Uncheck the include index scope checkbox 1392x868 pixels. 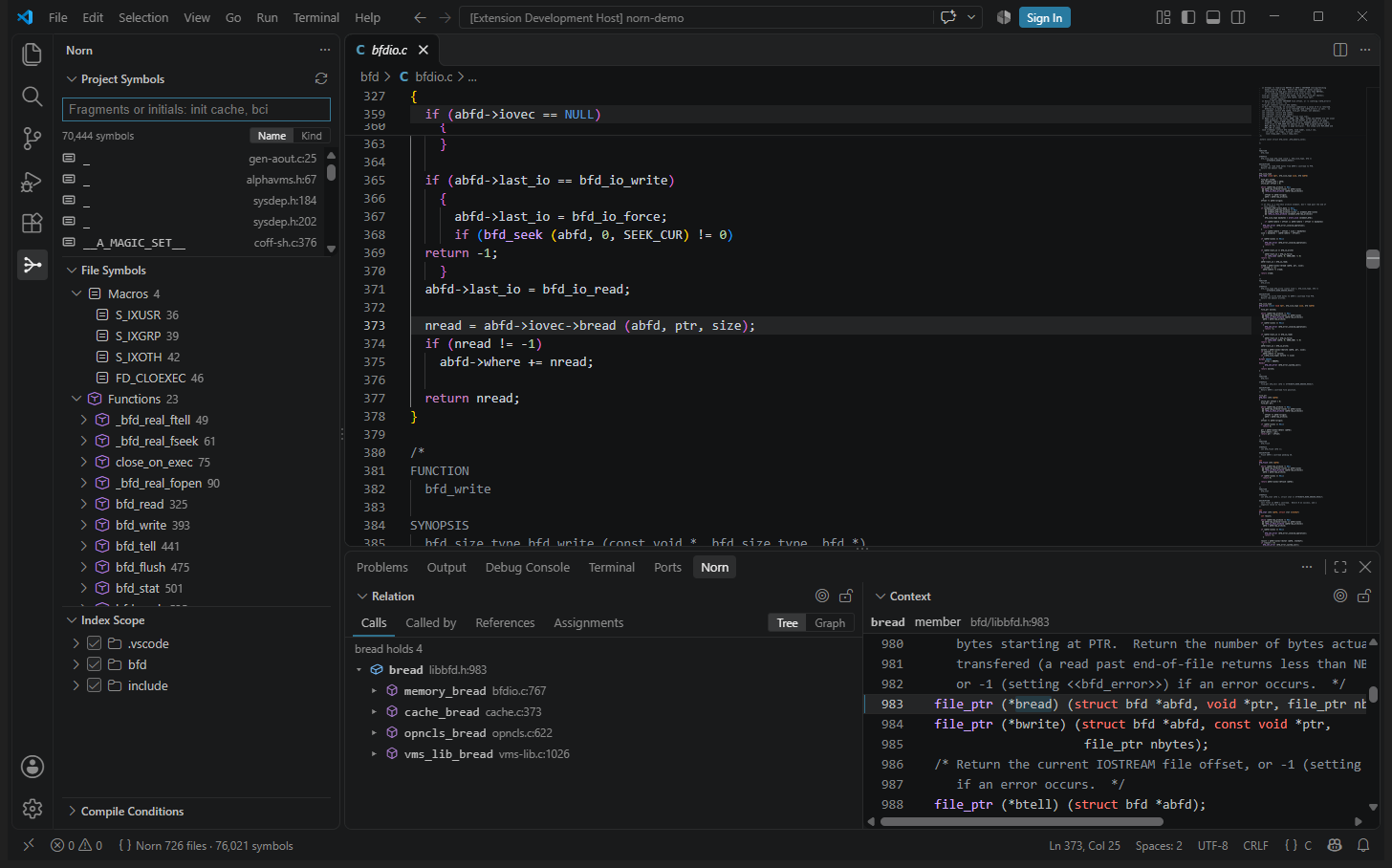(94, 685)
